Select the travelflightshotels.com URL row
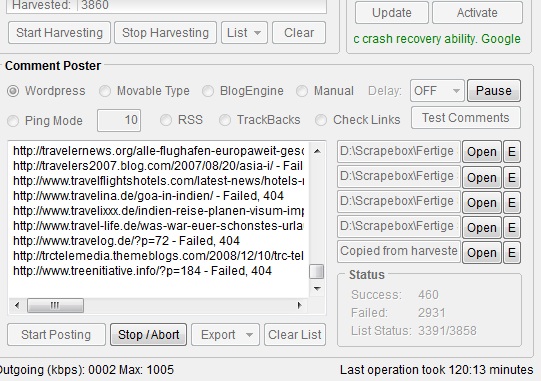541x381 pixels. (159, 181)
